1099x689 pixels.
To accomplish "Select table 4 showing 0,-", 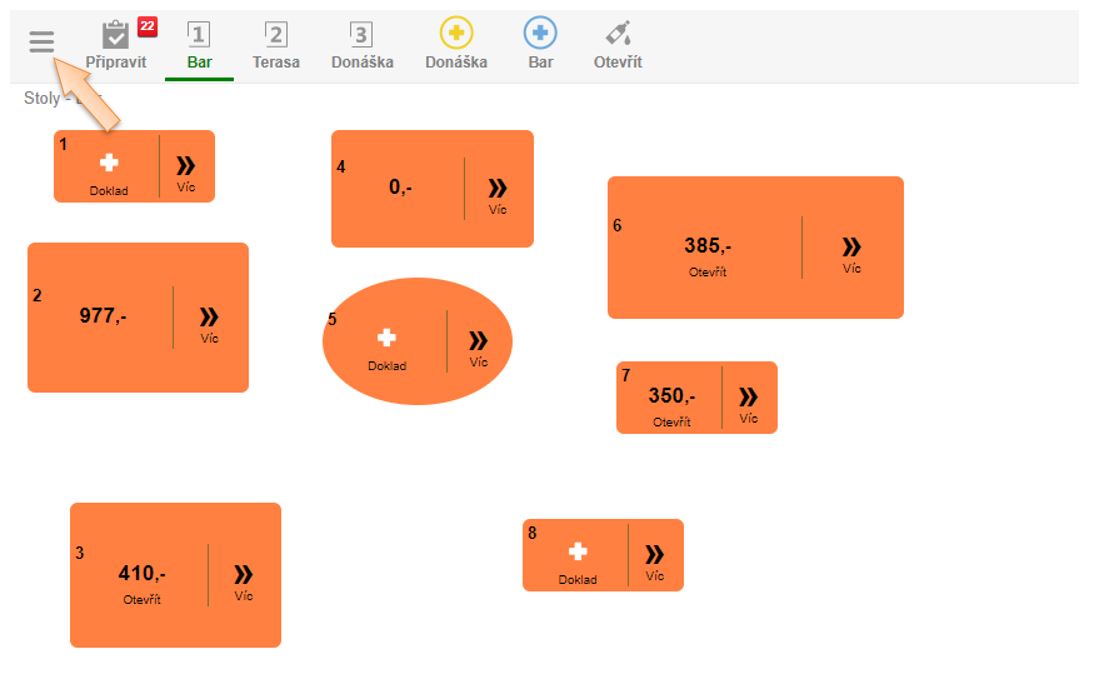I will click(x=400, y=187).
